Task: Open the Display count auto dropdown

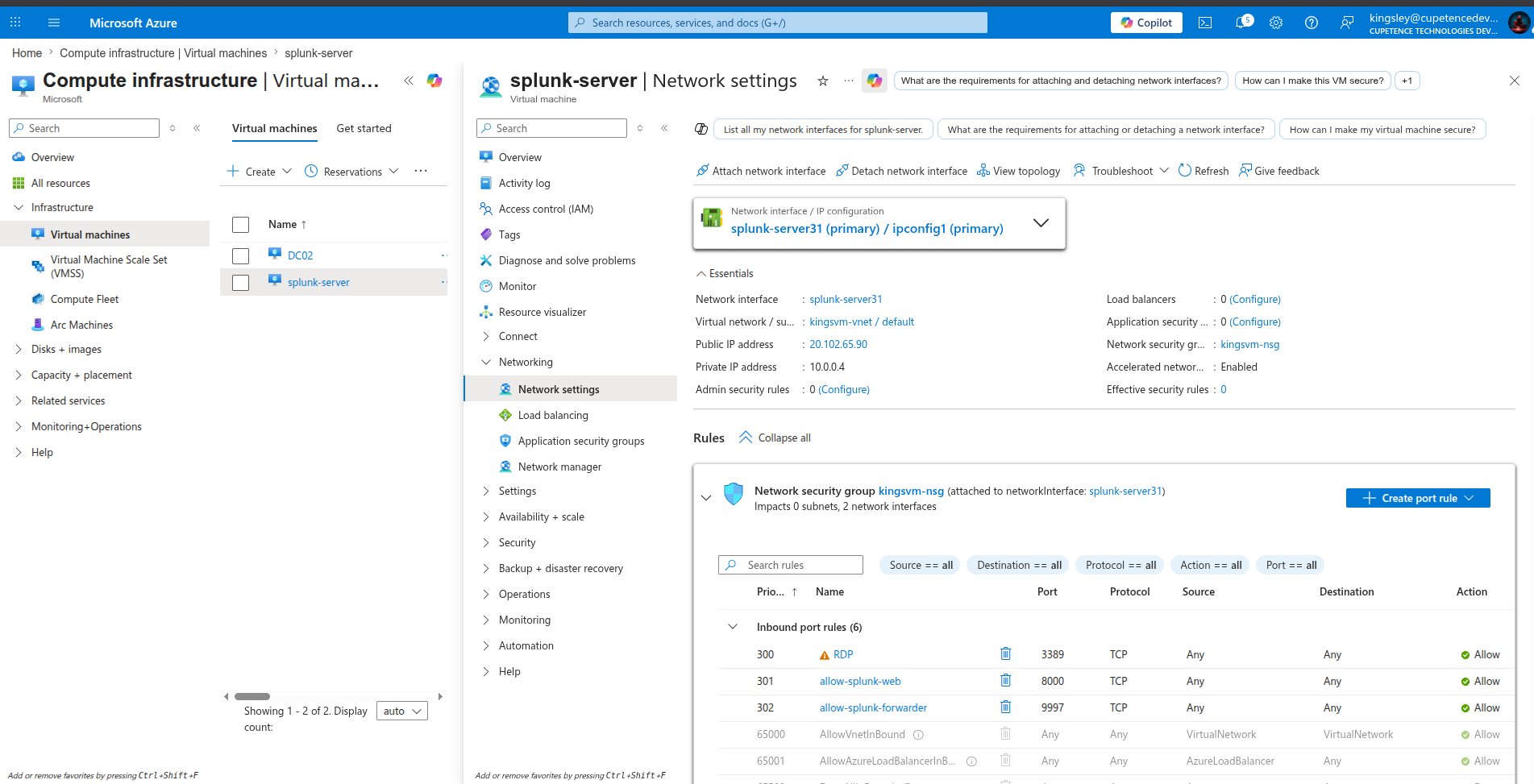Action: [402, 711]
